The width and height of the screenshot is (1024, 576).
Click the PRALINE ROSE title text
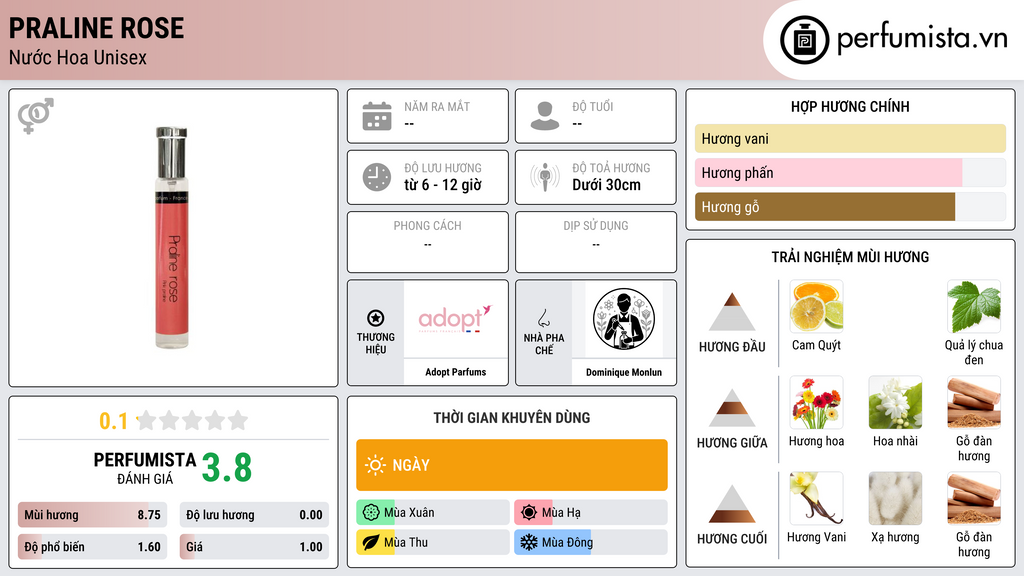97,28
